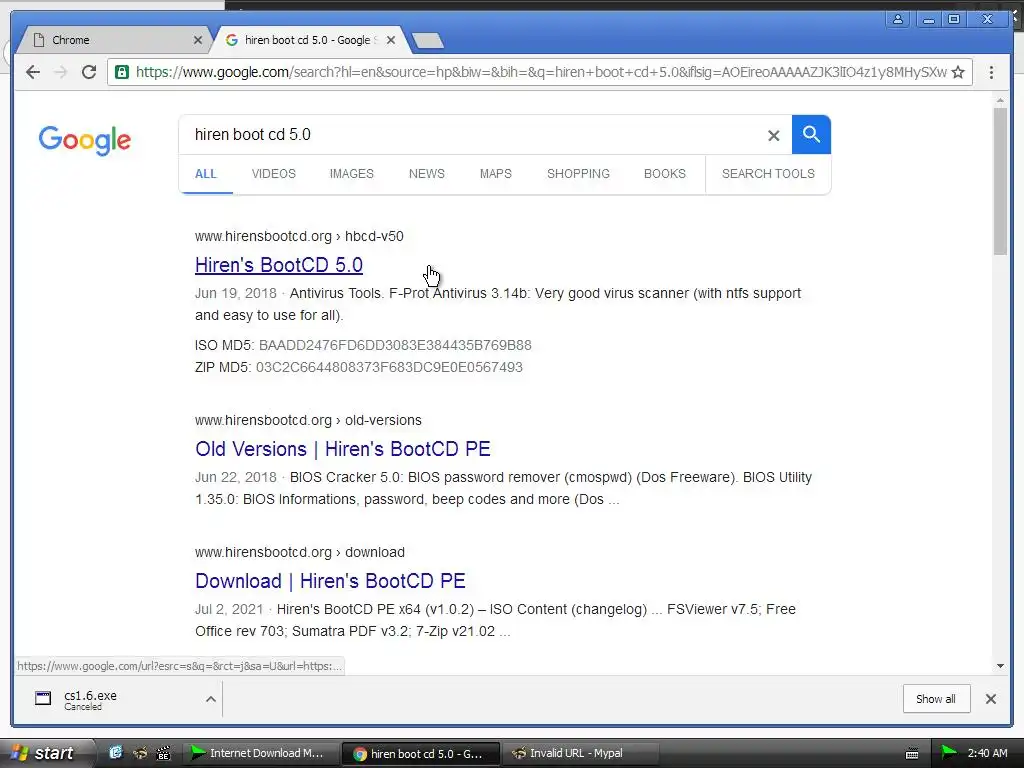Open the Google logo homepage
Screen dimensions: 1024x768
point(84,140)
